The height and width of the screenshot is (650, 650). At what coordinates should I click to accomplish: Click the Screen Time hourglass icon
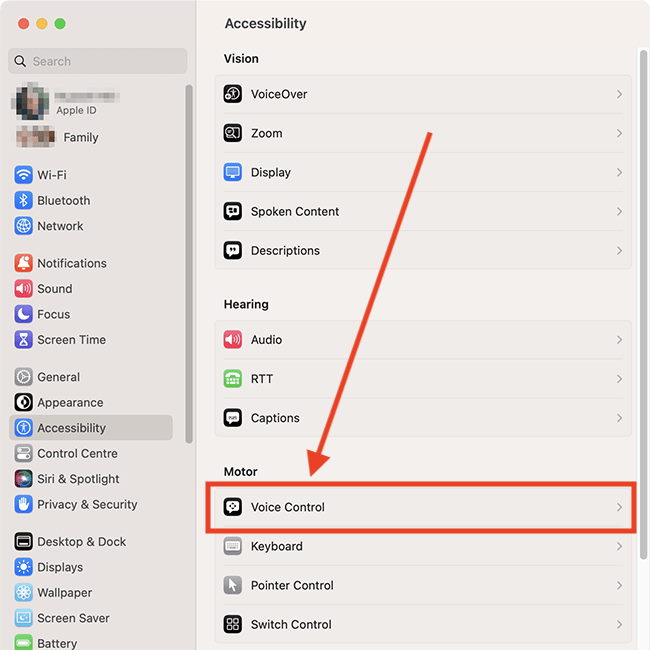pyautogui.click(x=24, y=340)
